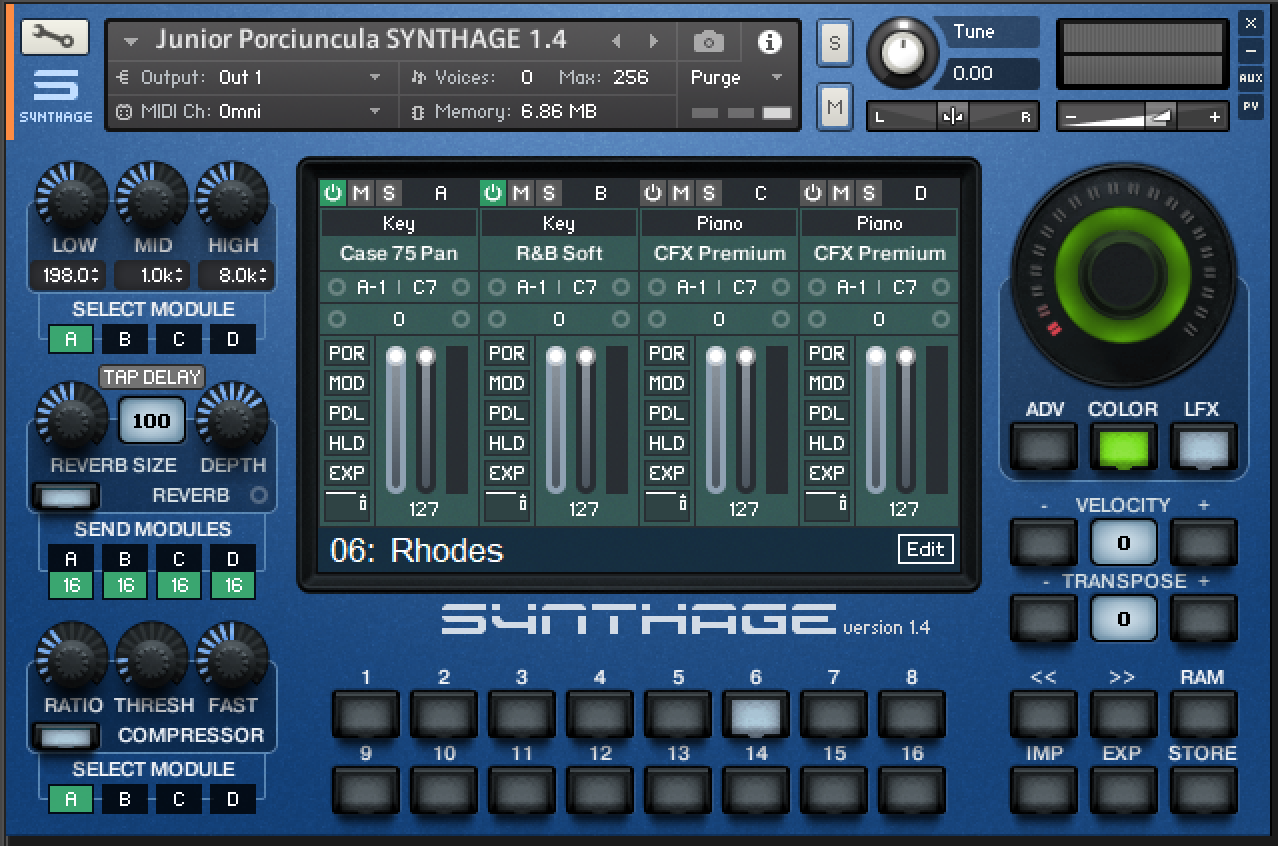This screenshot has height=846, width=1278.
Task: Click the green COLOR button
Action: [1123, 446]
